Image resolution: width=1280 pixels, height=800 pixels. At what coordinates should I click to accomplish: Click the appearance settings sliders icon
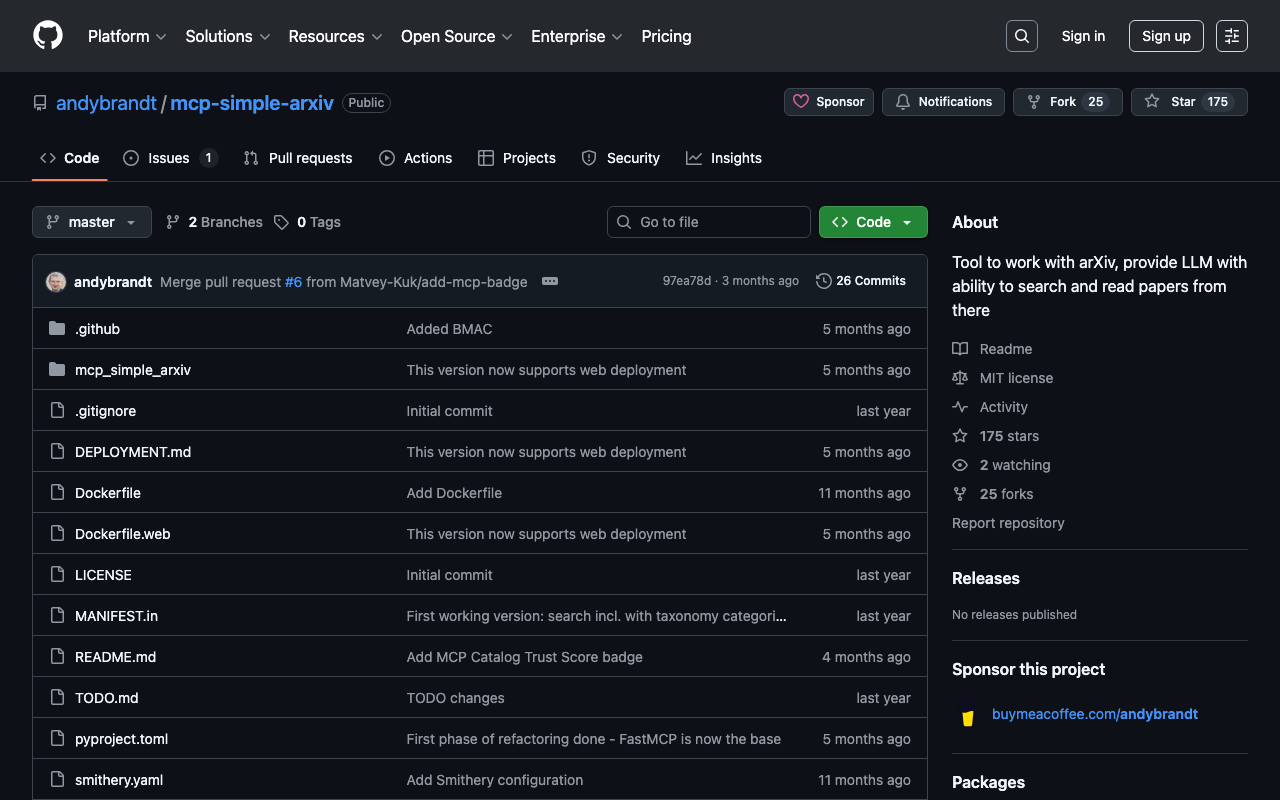point(1231,36)
